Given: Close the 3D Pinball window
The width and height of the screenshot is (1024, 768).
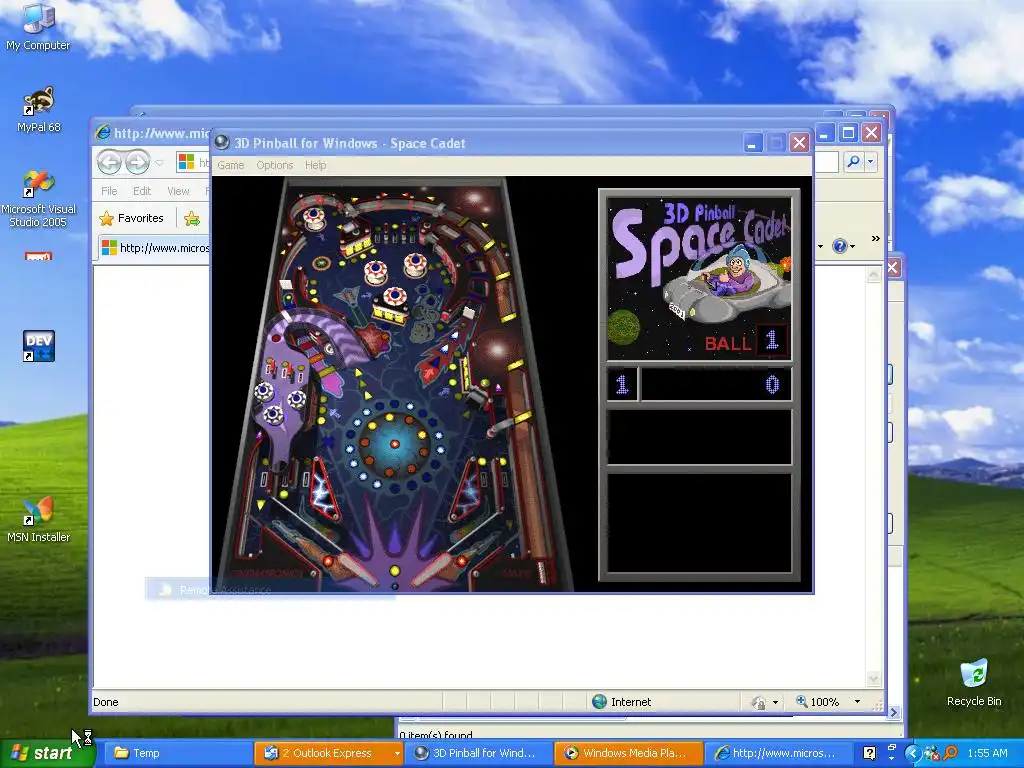Looking at the screenshot, I should point(799,143).
